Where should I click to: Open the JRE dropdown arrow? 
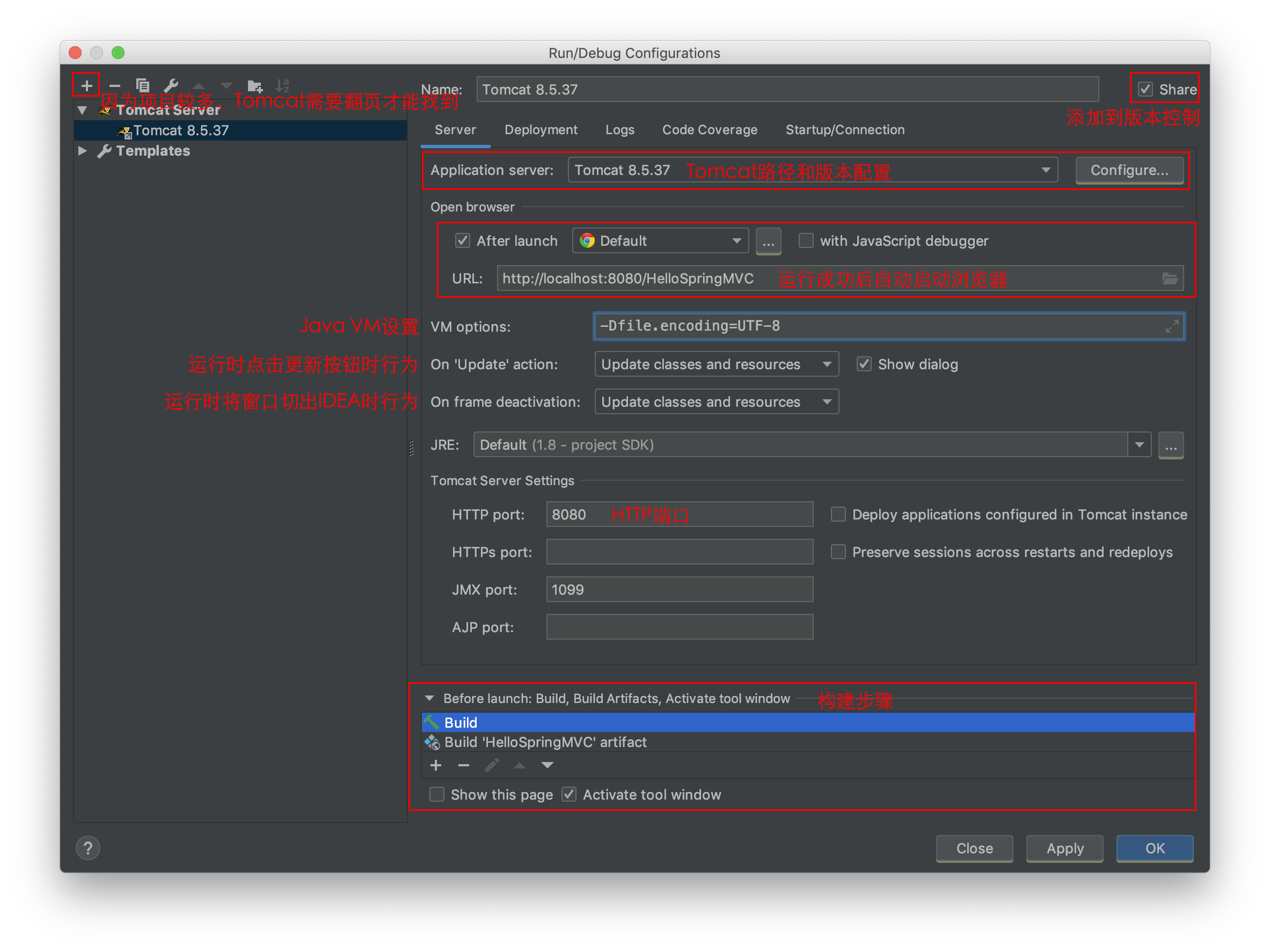pos(1139,445)
